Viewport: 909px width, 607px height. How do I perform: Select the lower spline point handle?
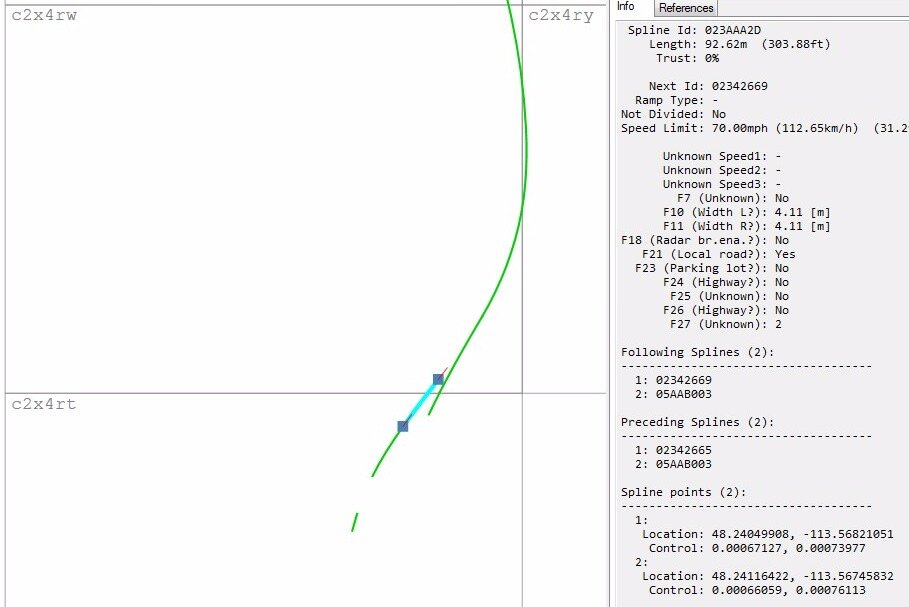coord(403,426)
